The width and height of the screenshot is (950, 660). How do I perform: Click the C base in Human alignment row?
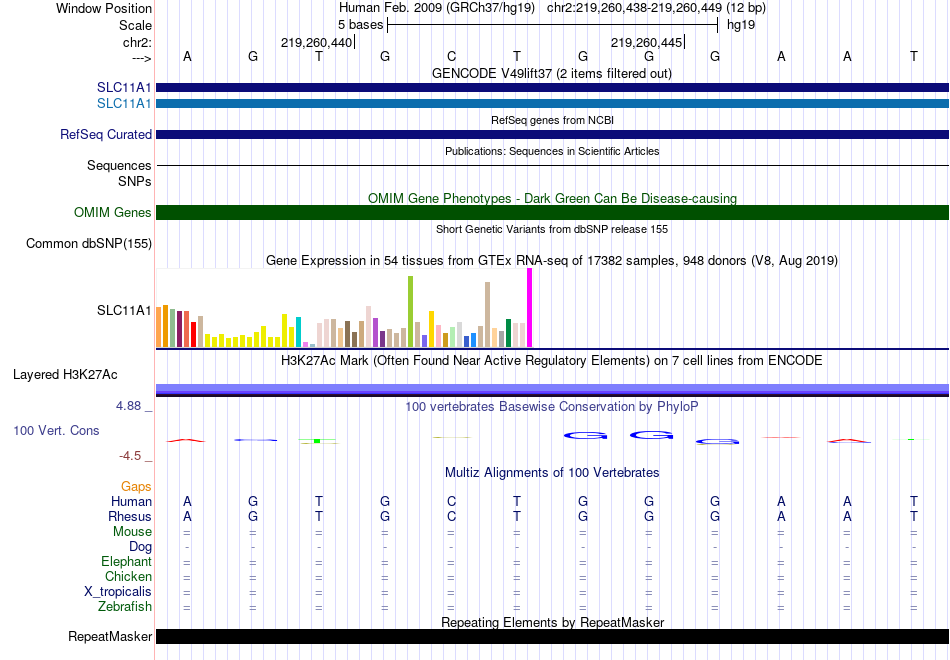(x=451, y=501)
